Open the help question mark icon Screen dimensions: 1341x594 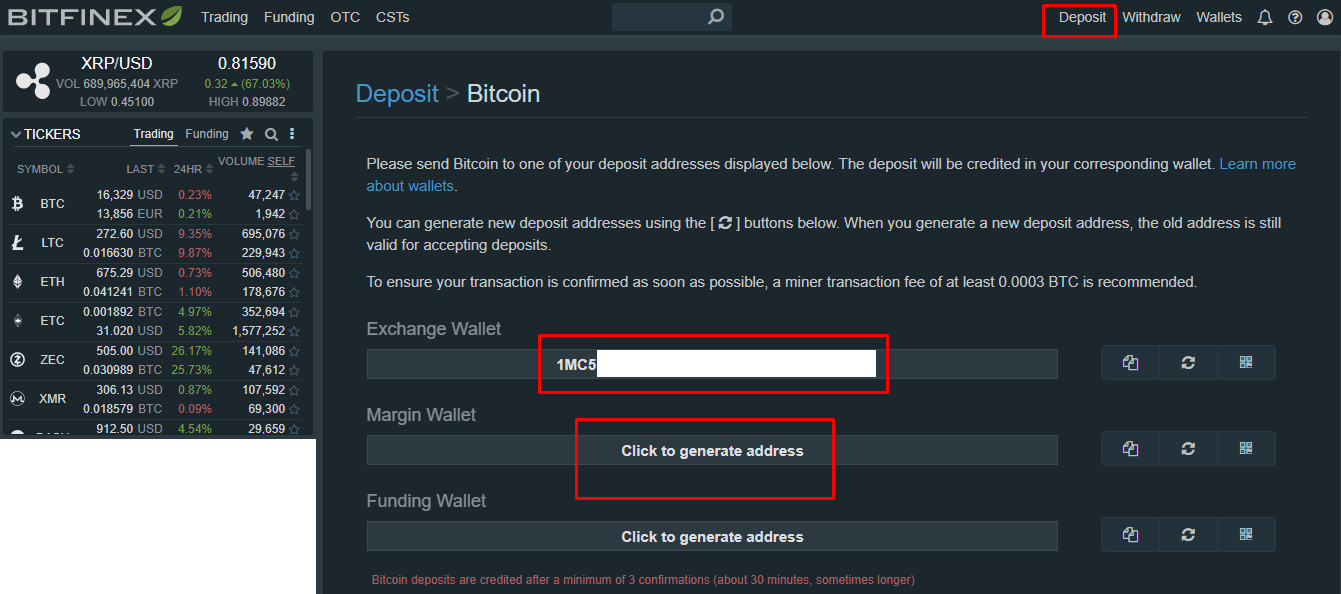pyautogui.click(x=1295, y=18)
